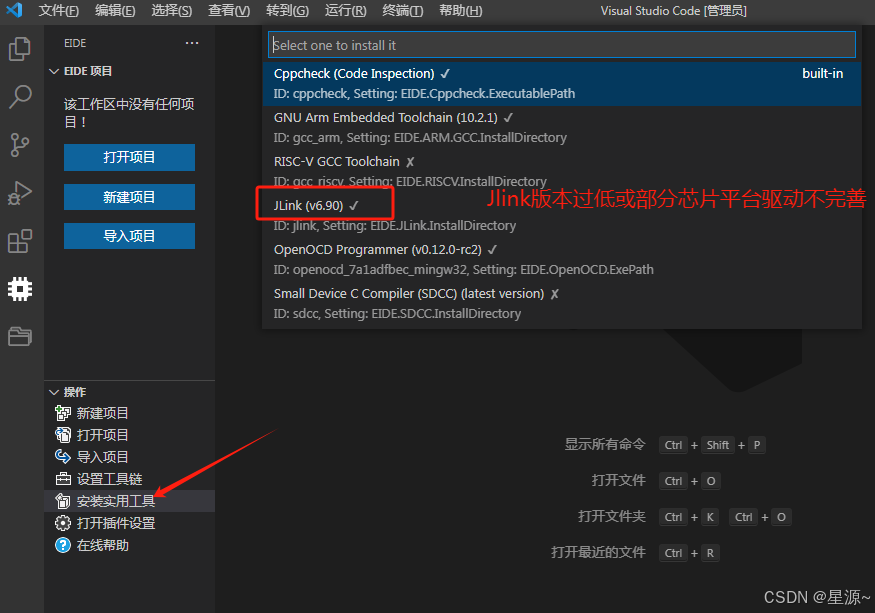The image size is (875, 613).
Task: Open the 运行(R) menu
Action: pyautogui.click(x=345, y=11)
